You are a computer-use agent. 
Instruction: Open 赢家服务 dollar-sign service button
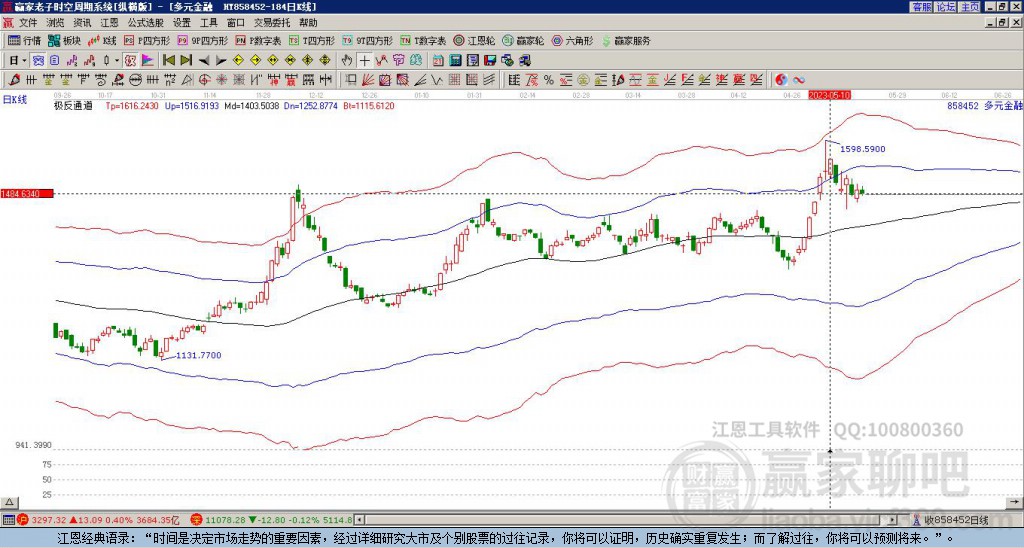[x=626, y=40]
